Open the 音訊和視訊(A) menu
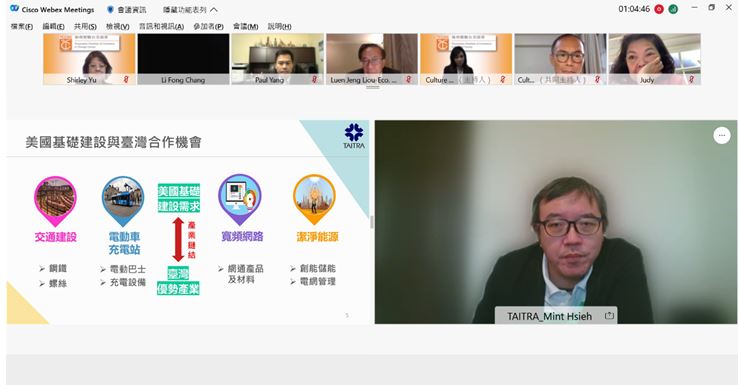Viewport: 740px width, 385px height. pos(161,26)
